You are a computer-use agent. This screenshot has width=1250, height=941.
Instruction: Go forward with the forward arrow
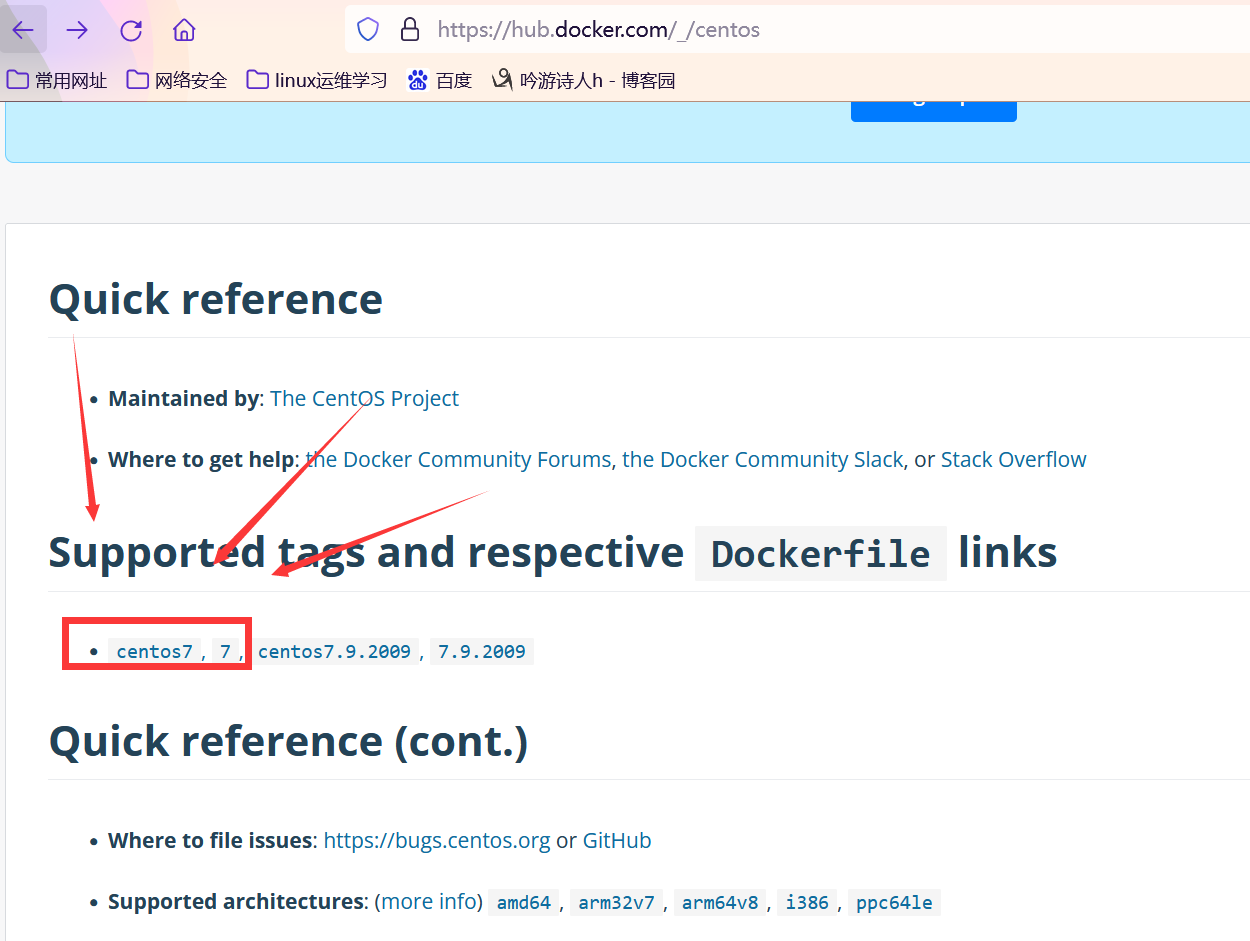tap(77, 30)
